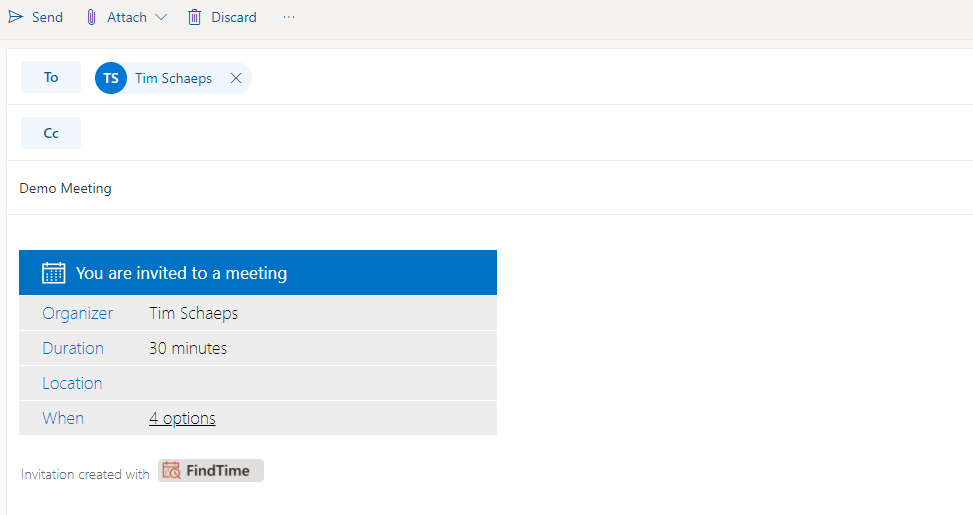Click the To field after Tim Schaeps
Viewport: 973px width, 515px height.
[x=611, y=78]
